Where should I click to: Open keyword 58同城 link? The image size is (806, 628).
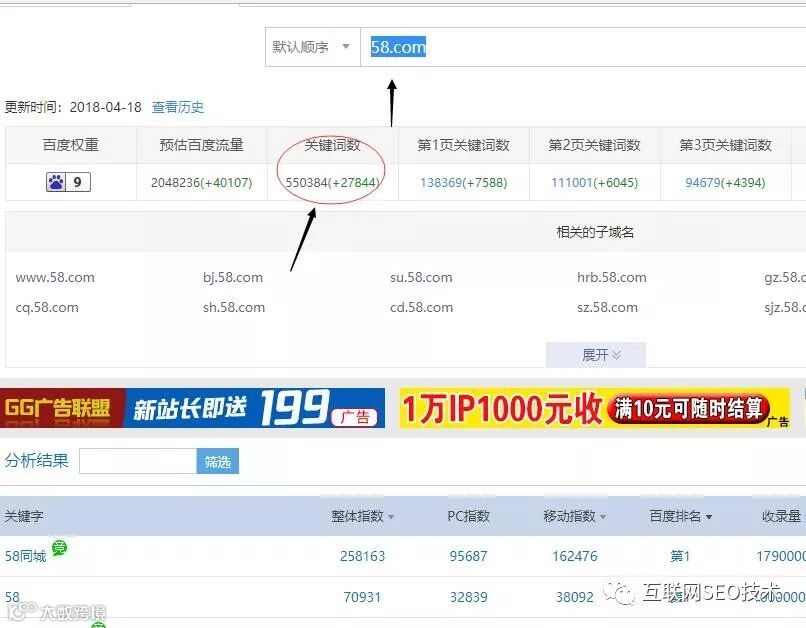(x=26, y=556)
